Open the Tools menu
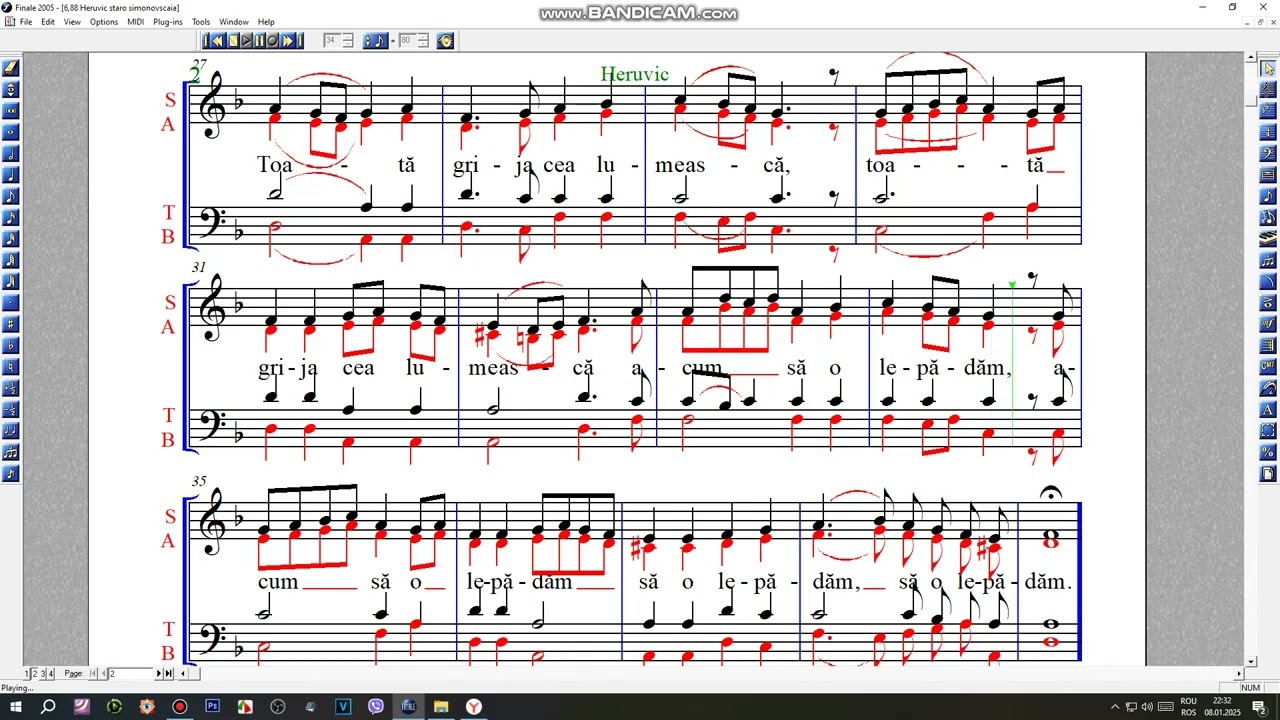 click(201, 22)
